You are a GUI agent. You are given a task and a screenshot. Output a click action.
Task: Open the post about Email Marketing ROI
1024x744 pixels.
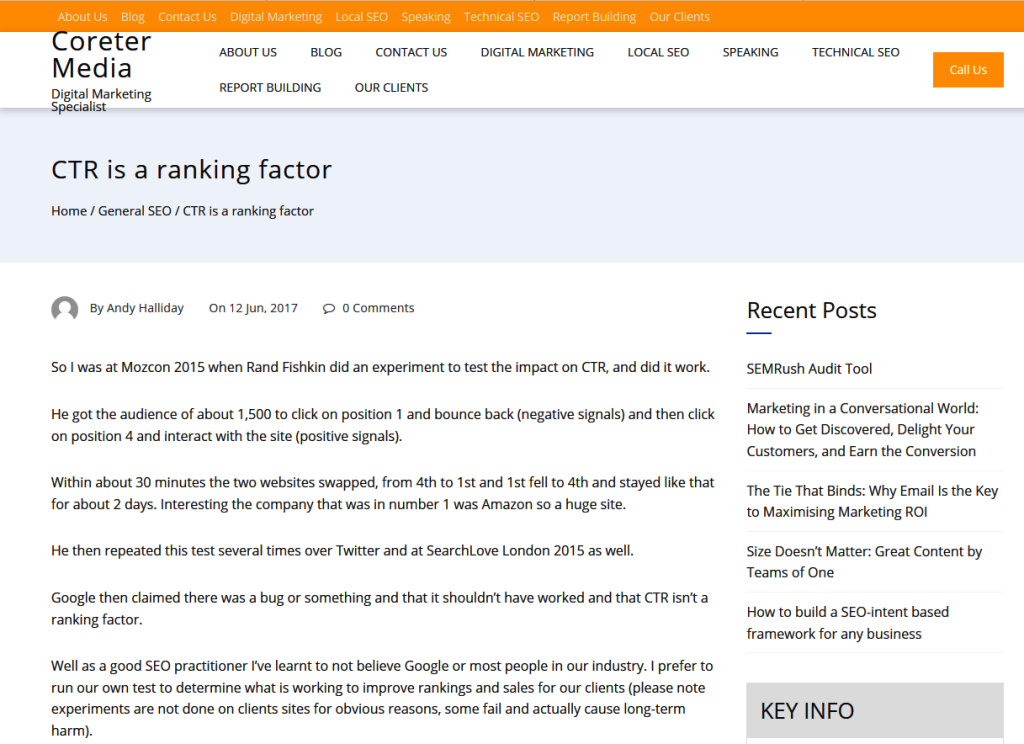click(872, 501)
